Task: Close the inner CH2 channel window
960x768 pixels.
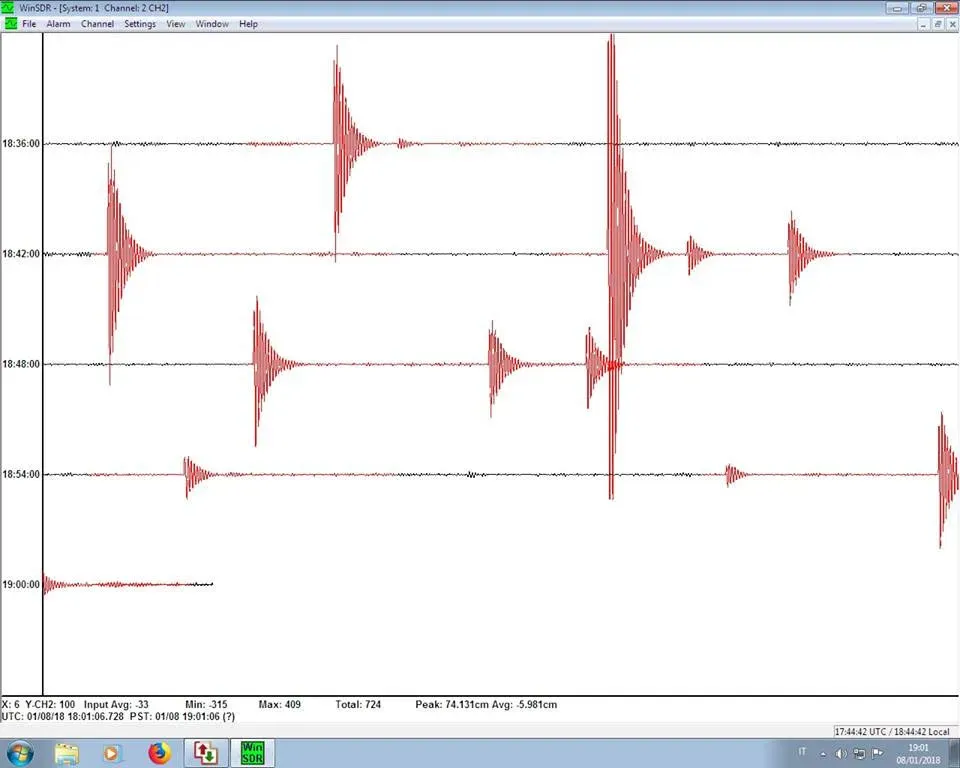Action: coord(952,24)
